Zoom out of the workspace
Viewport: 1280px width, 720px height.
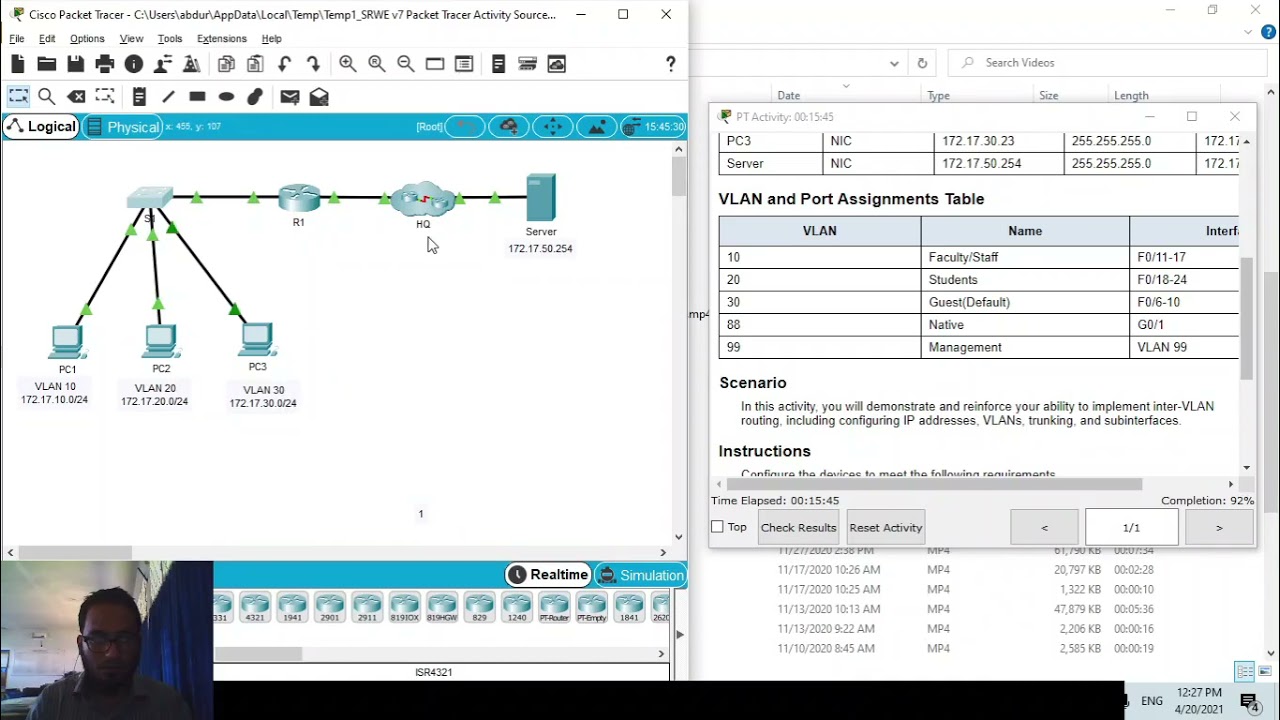[x=405, y=64]
